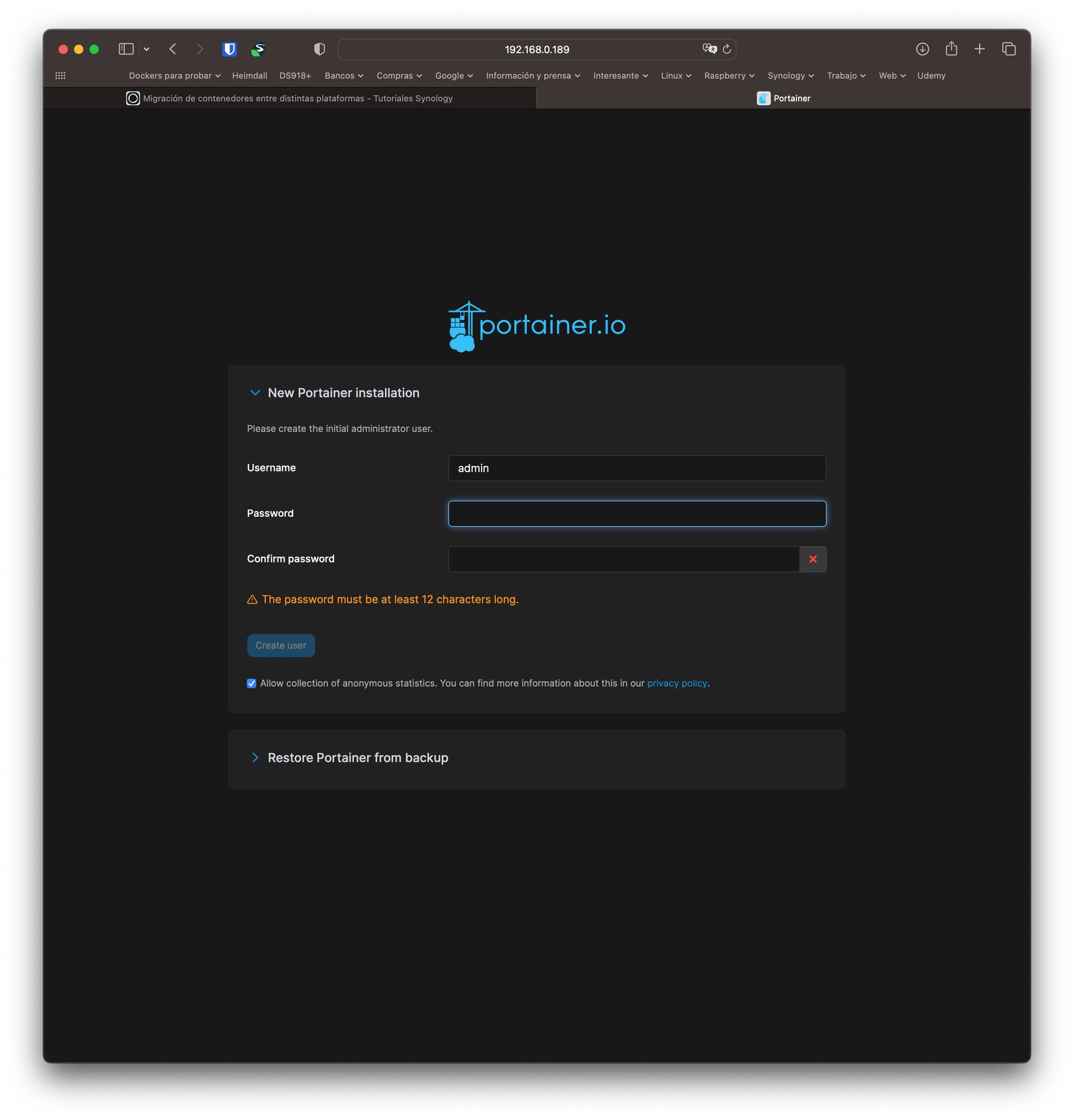1074x1120 pixels.
Task: Click the share icon
Action: pos(951,48)
